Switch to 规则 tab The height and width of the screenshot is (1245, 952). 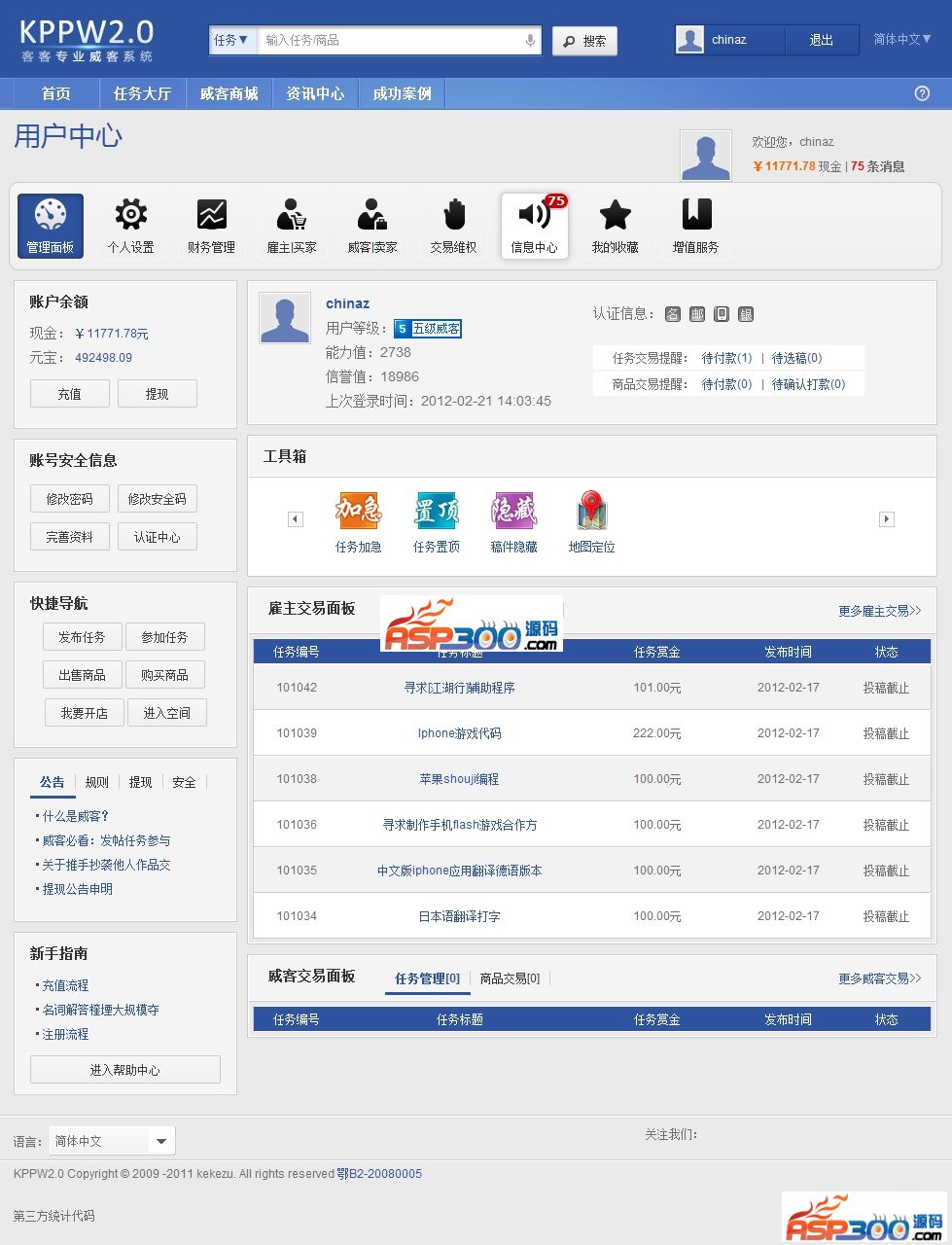tap(97, 782)
